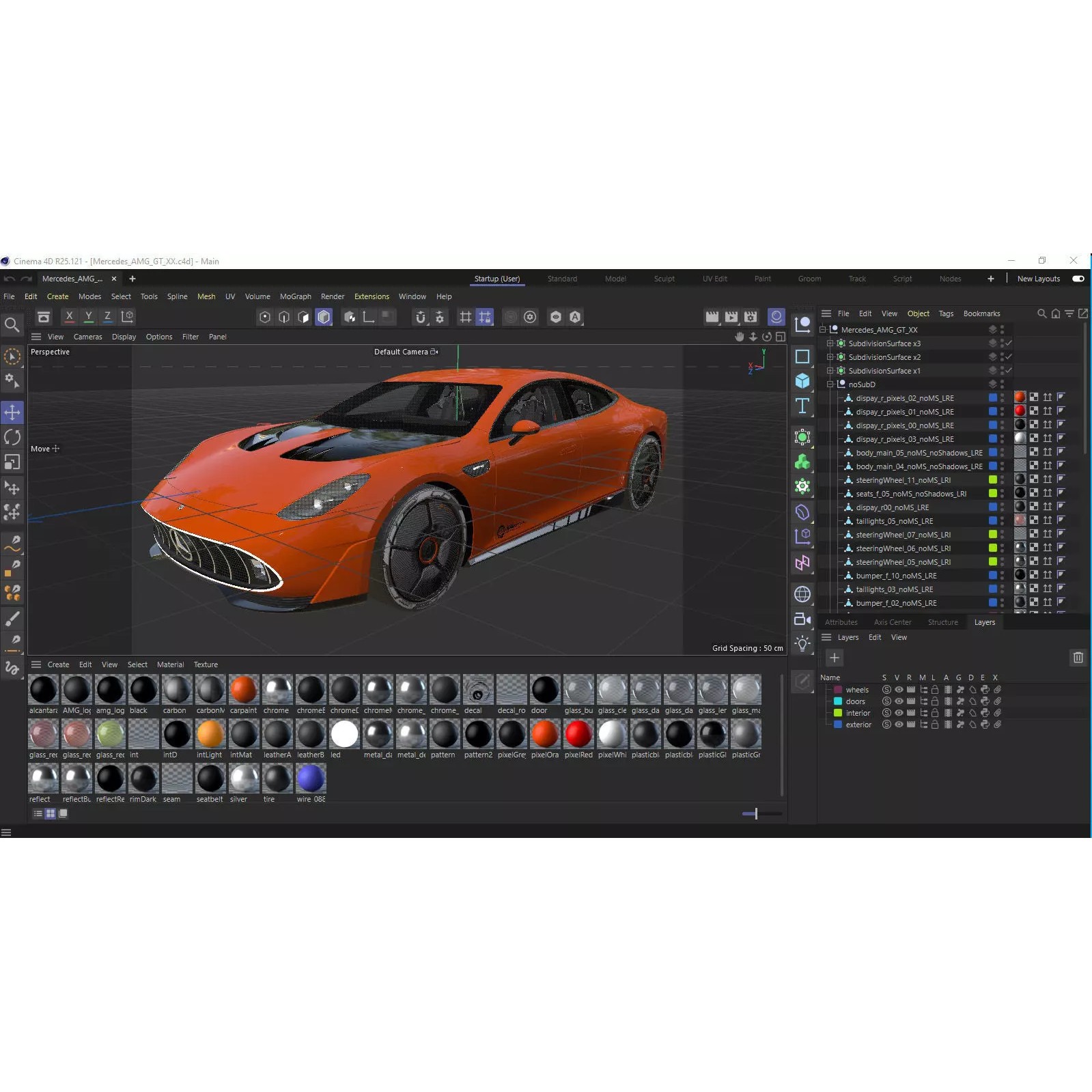Open the Object Manager hamburger menu

point(826,313)
